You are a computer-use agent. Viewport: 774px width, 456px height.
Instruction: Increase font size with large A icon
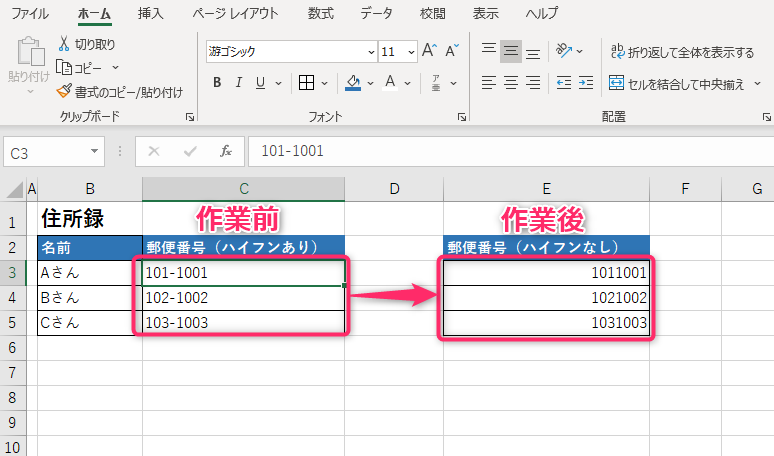pos(429,51)
